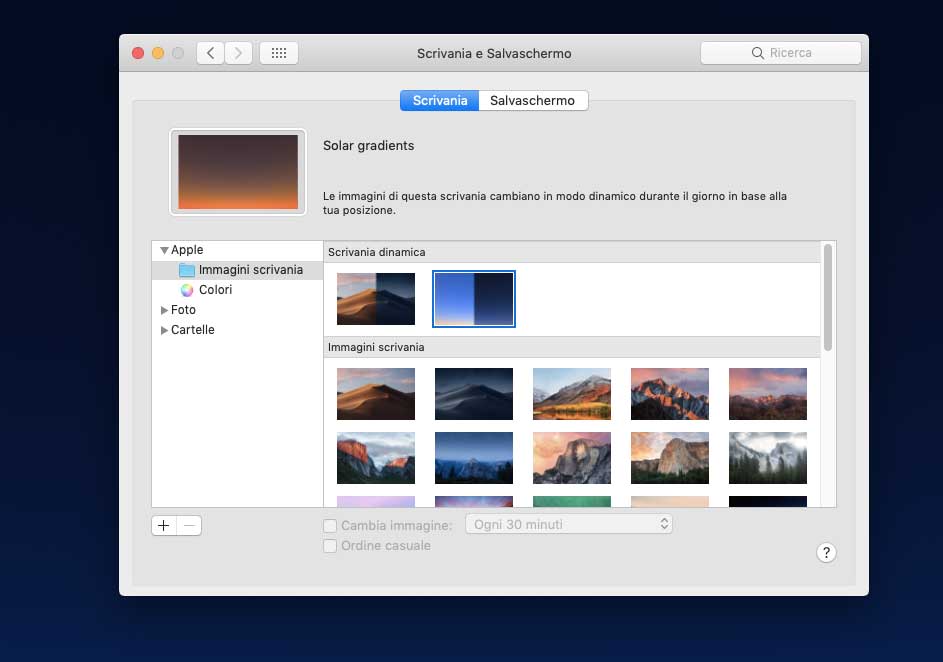
Task: Click the wallpaper list vertical scrollbar
Action: [827, 297]
